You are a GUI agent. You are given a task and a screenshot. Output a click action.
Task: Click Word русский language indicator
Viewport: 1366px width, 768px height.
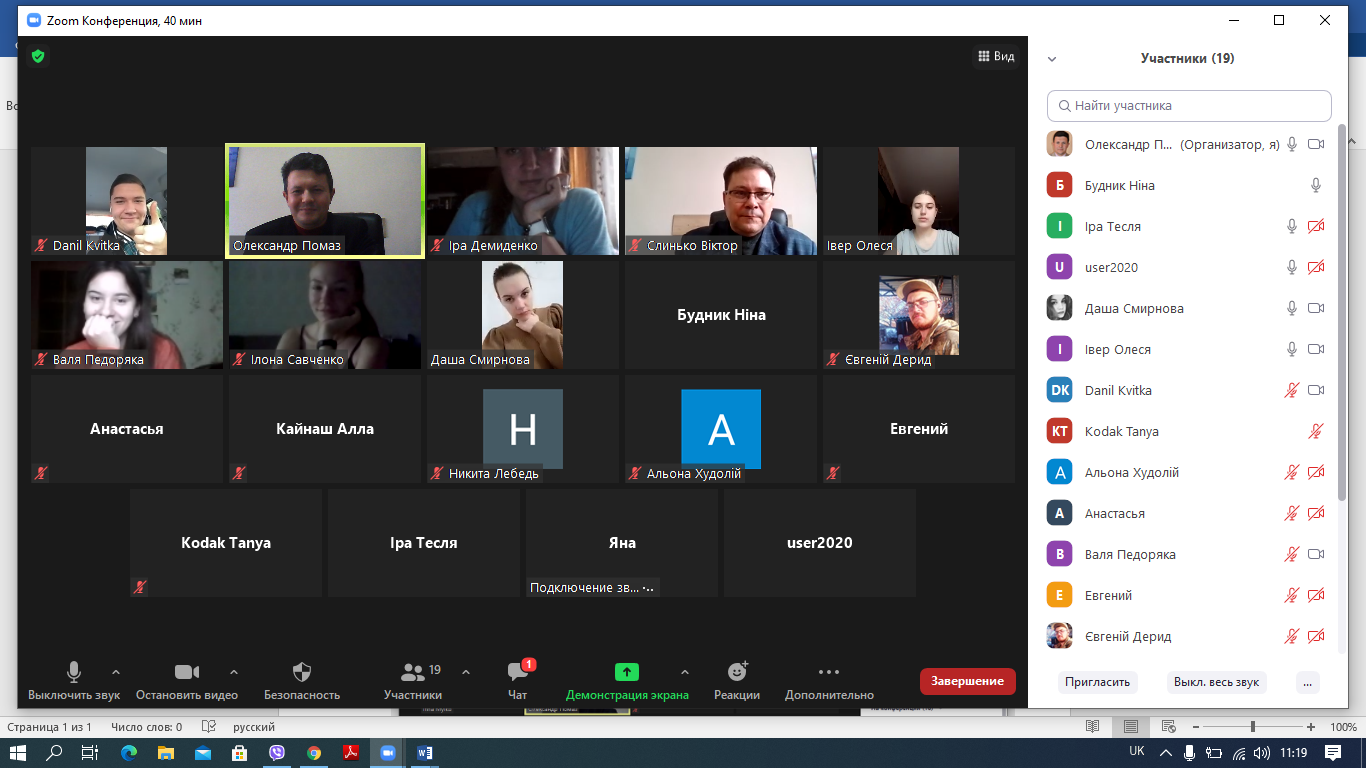tap(254, 727)
